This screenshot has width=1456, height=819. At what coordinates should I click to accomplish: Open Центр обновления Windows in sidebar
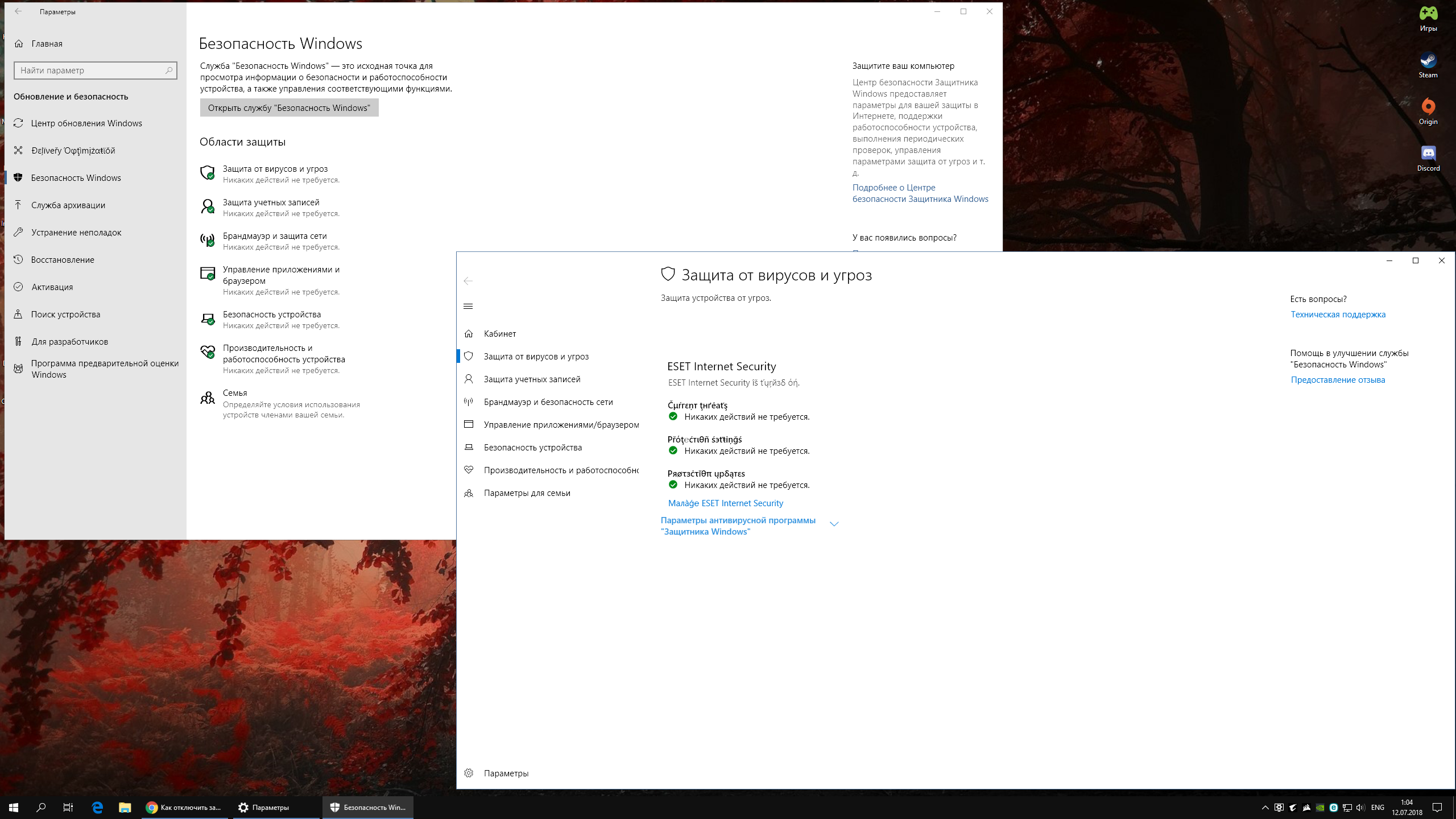point(96,123)
